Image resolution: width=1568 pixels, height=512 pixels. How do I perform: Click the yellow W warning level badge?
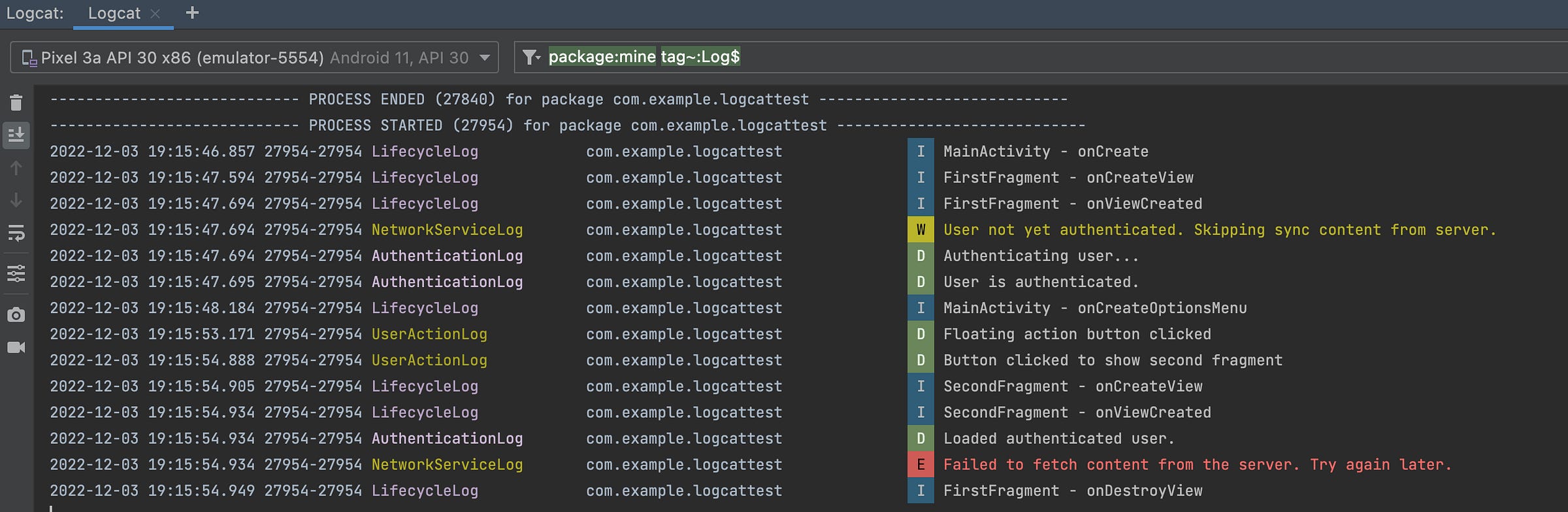coord(921,230)
